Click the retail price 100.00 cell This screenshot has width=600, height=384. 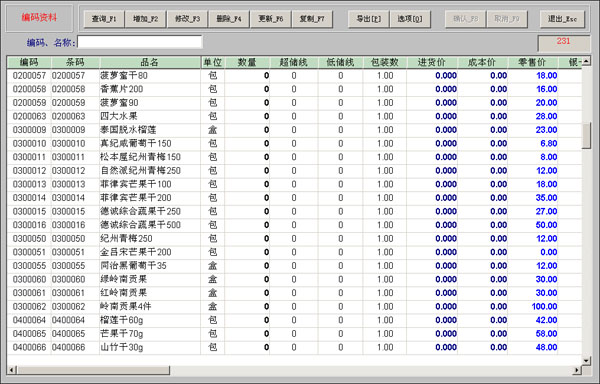[533, 306]
